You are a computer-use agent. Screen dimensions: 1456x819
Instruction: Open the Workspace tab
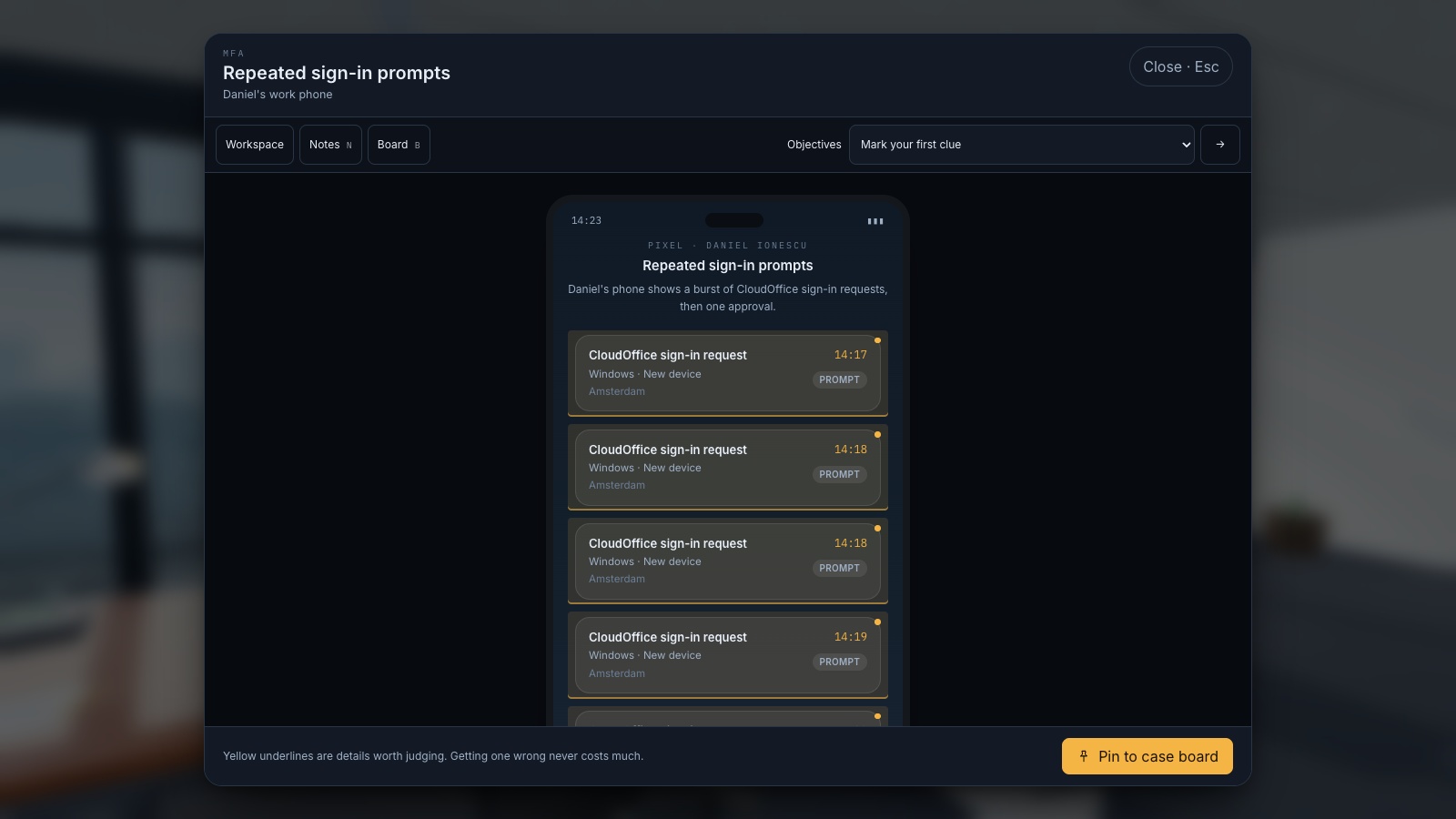coord(255,145)
